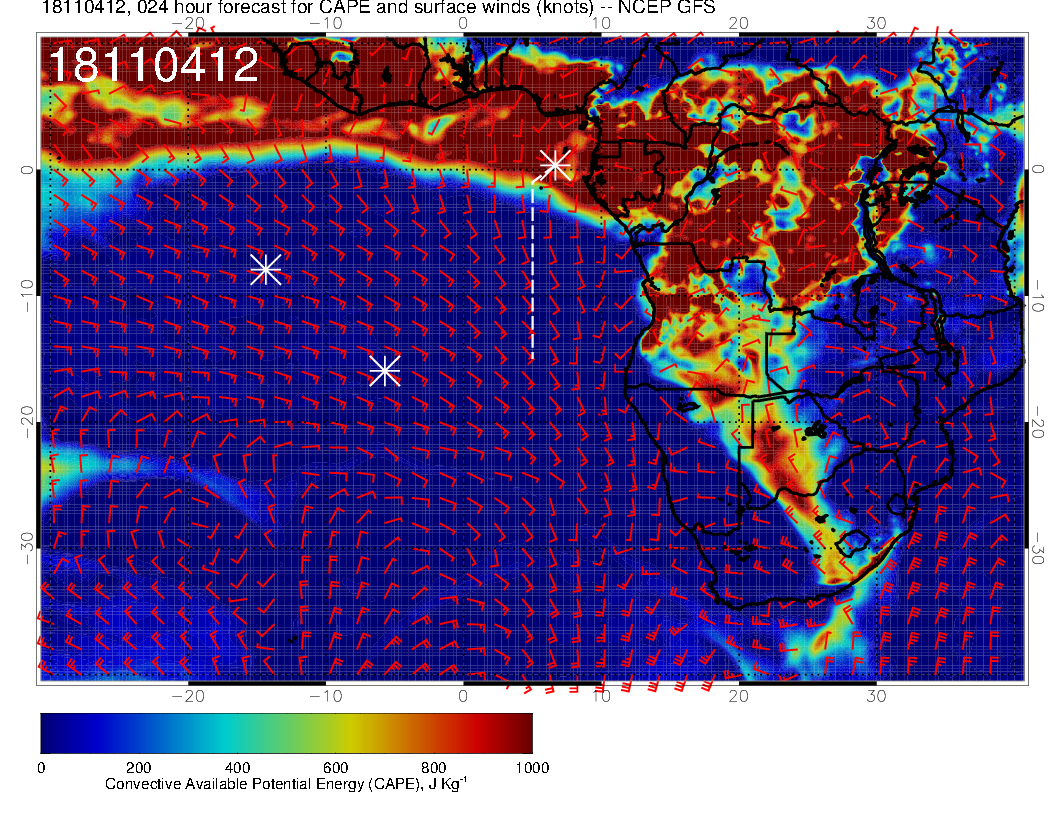Click the Convective Available Potential Energy caption
The width and height of the screenshot is (1056, 816).
coord(286,785)
